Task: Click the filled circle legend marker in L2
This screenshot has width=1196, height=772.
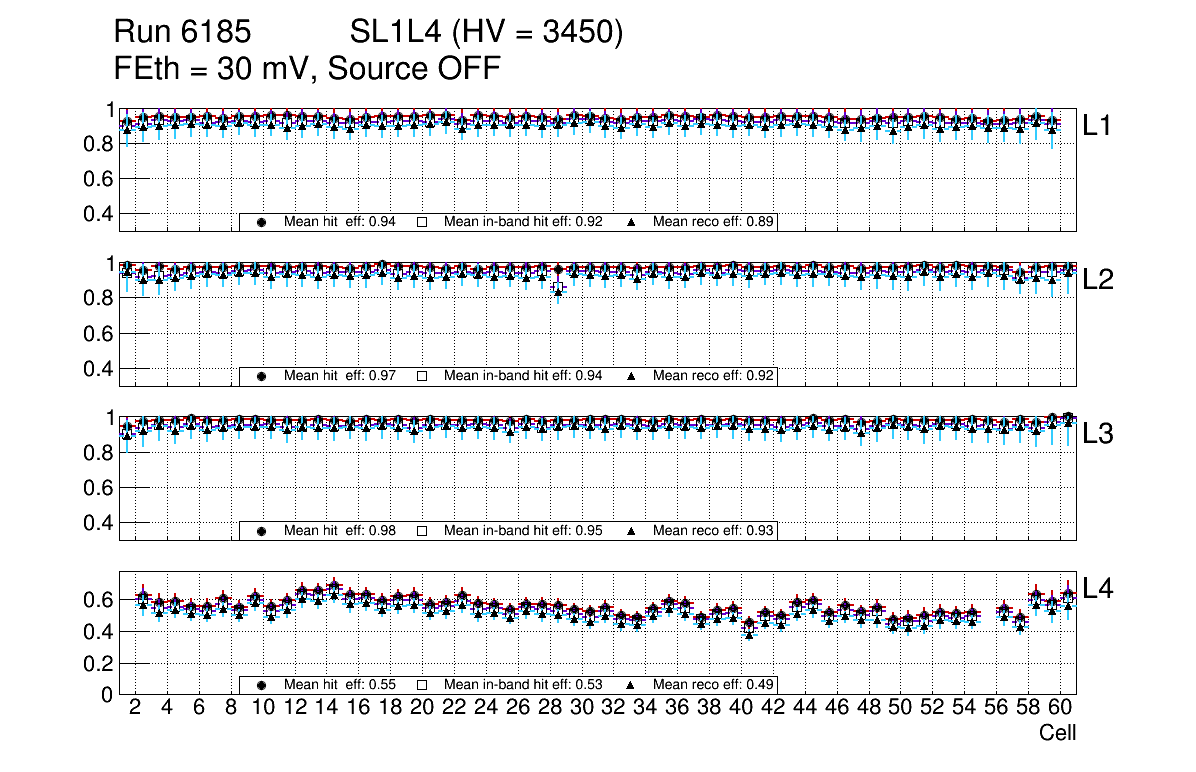Action: coord(262,376)
